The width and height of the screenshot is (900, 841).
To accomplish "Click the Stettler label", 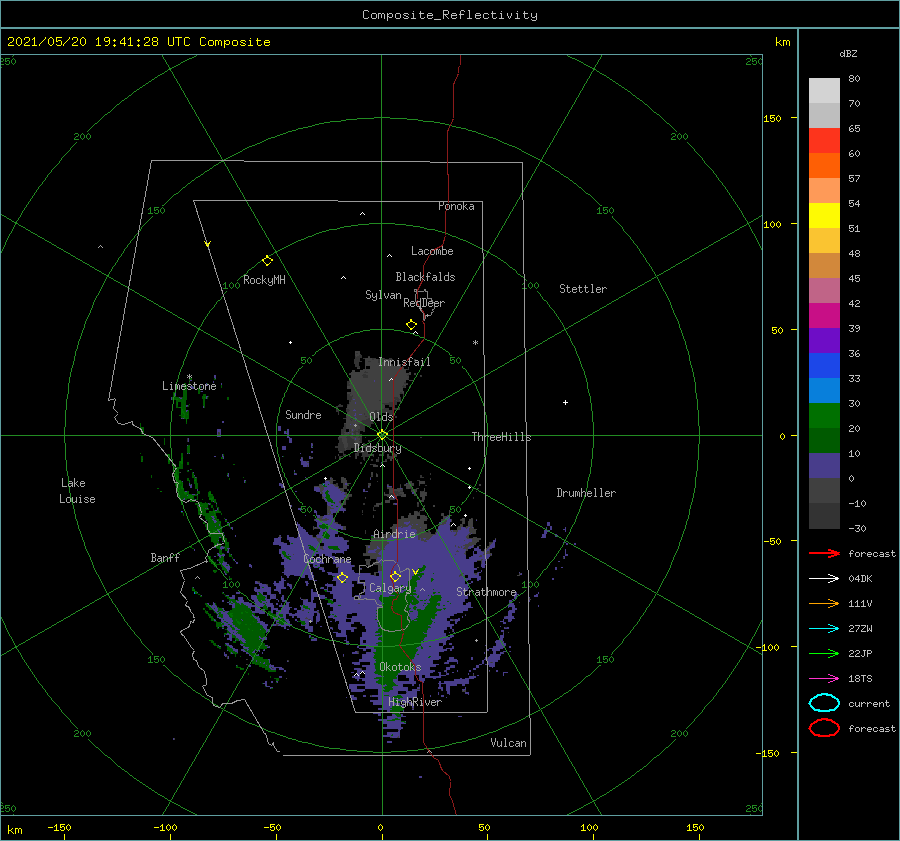I will [x=583, y=289].
